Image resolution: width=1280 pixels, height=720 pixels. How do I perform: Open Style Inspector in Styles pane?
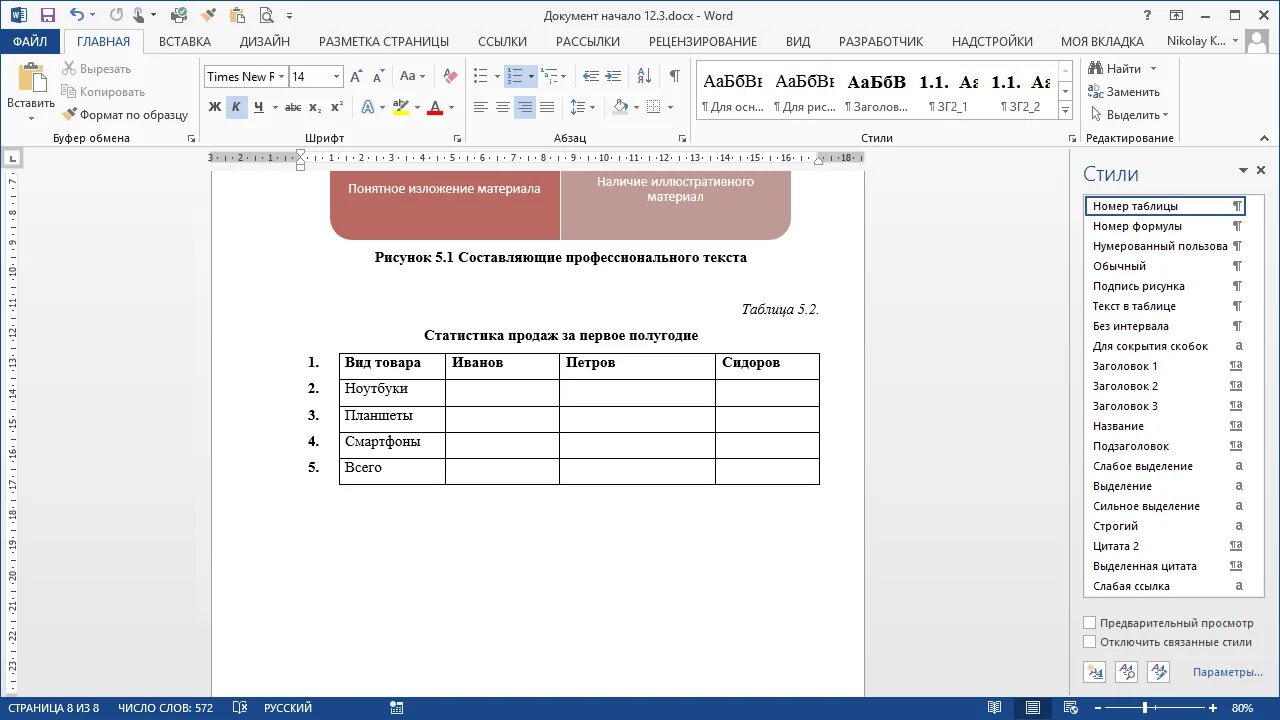point(1127,672)
